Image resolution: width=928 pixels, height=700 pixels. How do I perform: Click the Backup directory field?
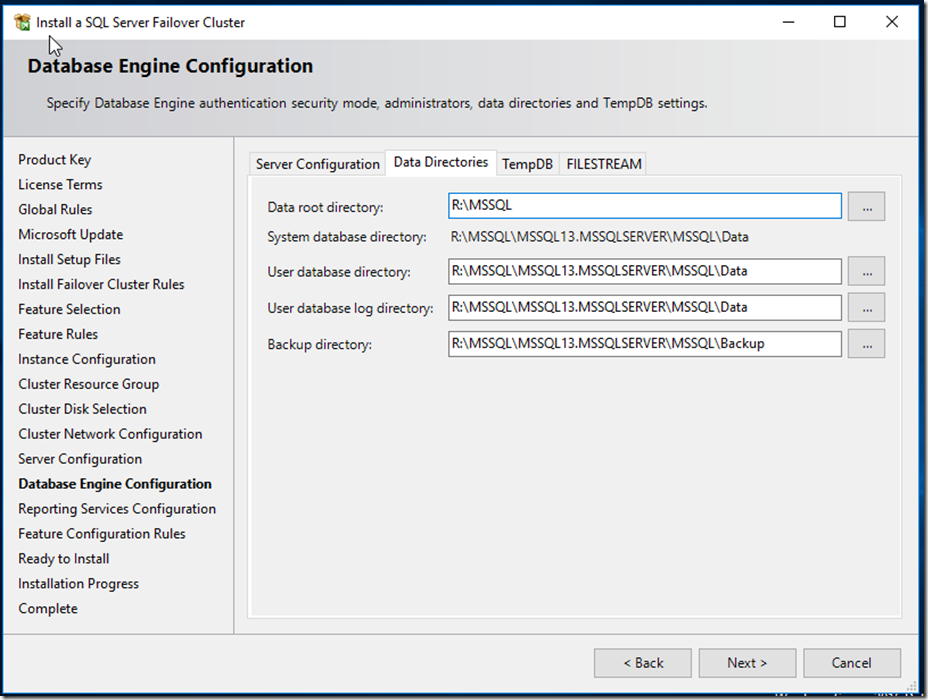point(645,344)
